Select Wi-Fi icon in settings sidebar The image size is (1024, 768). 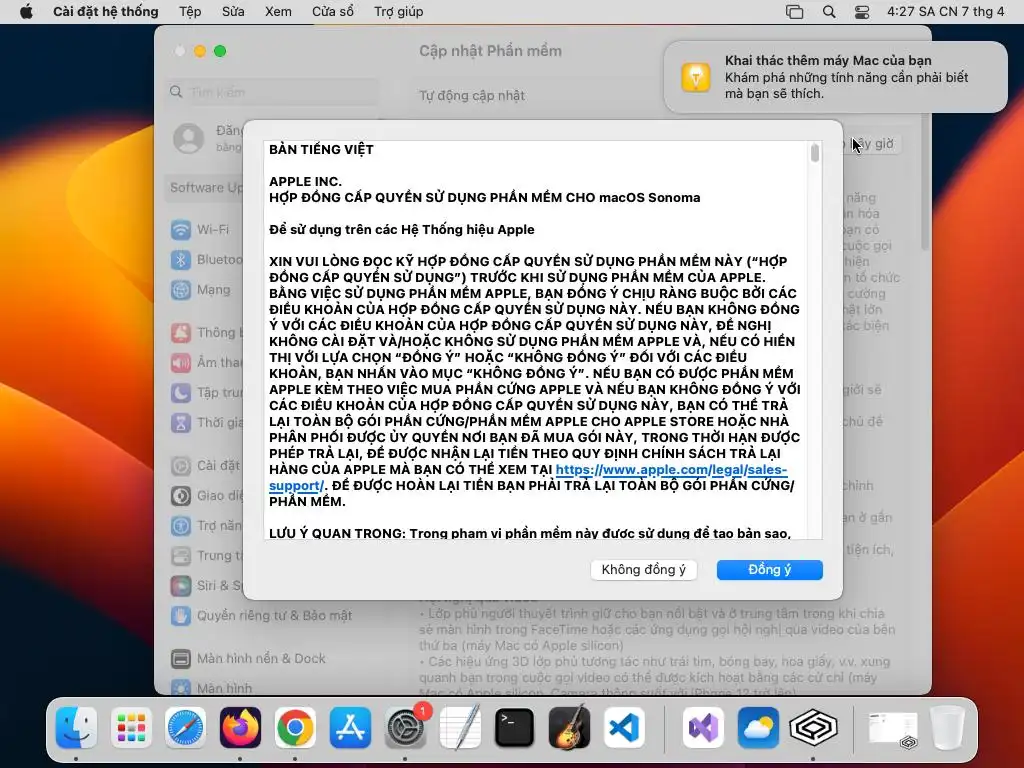coord(181,230)
